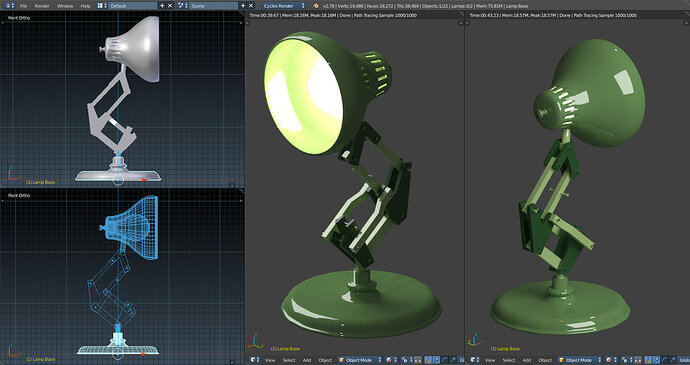Click the Front Ortho label in the wireframe view
The width and height of the screenshot is (690, 365).
[x=19, y=195]
